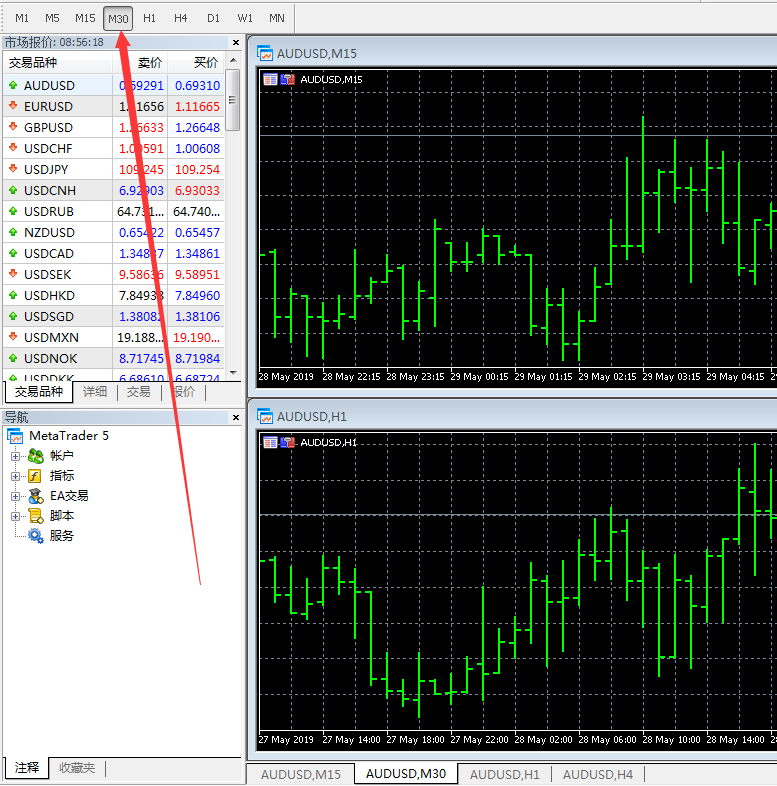This screenshot has height=786, width=777.
Task: Click the 脚本 scripts icon
Action: pyautogui.click(x=36, y=516)
